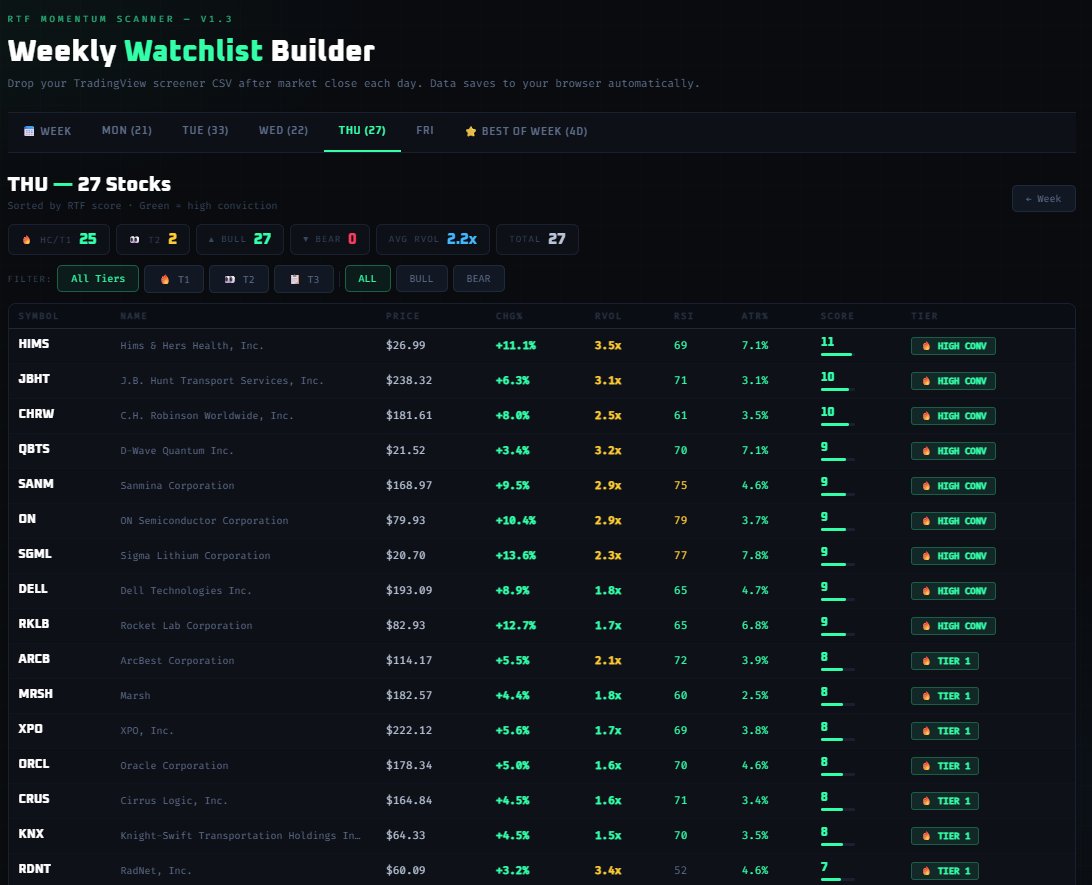
Task: Click the BULL 27 stat card
Action: (x=240, y=240)
